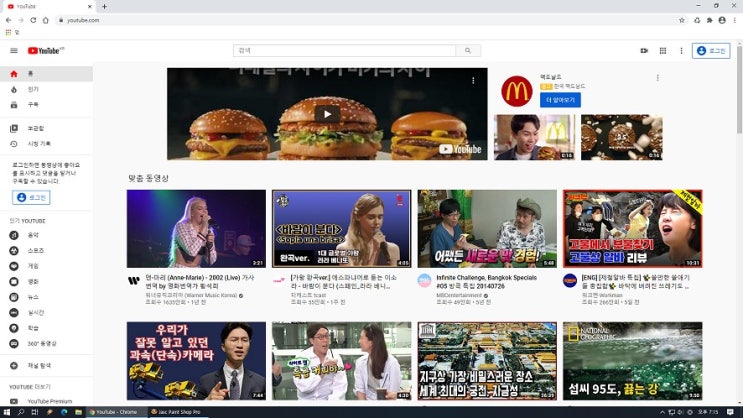Screen dimensions: 743x418
Task: Open the hamburger guide menu
Action: (x=14, y=51)
